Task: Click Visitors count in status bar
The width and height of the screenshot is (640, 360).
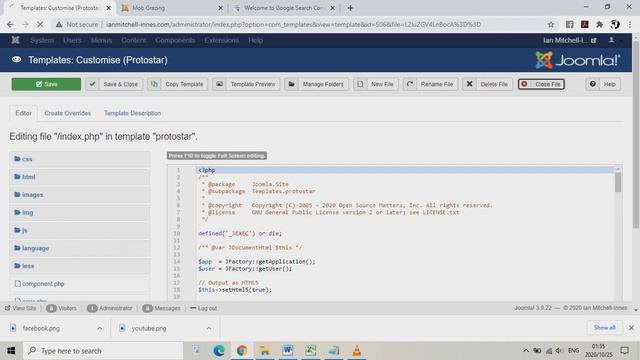Action: tap(61, 308)
